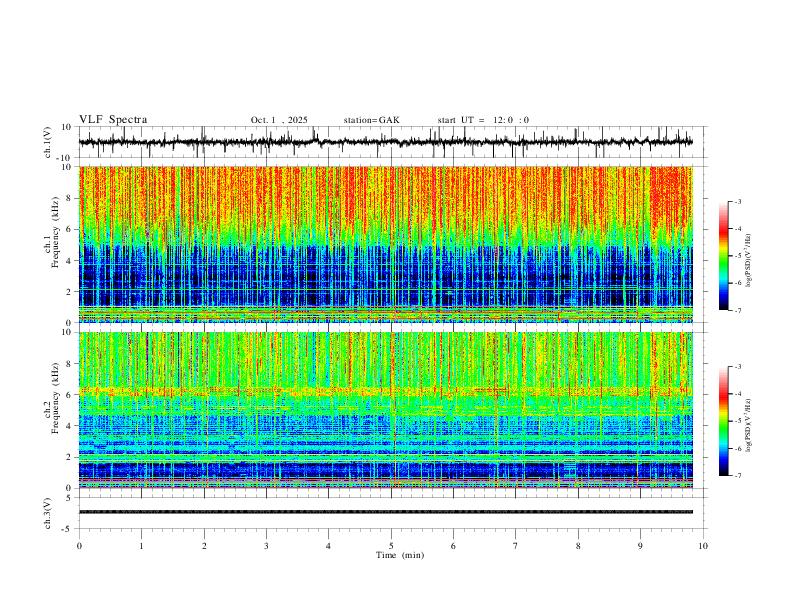792x612 pixels.
Task: Click time axis tick label "6"
Action: [x=453, y=546]
